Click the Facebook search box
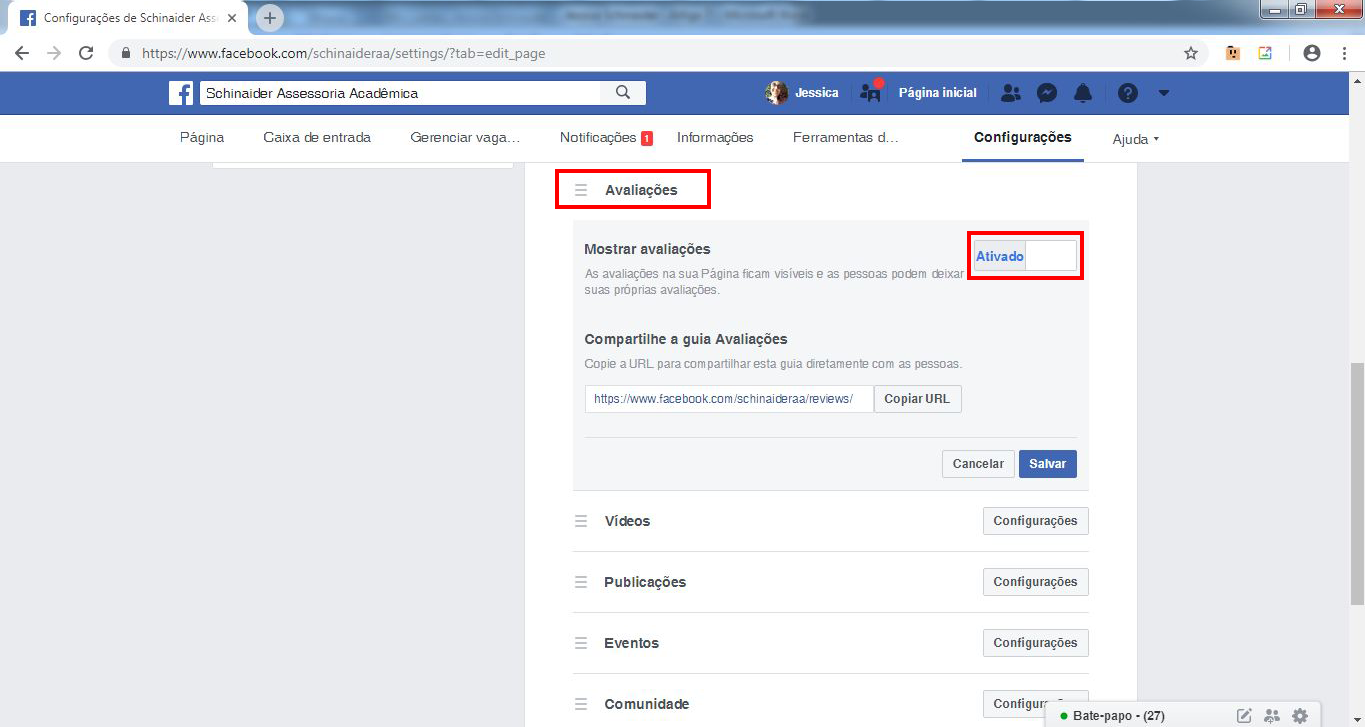 [x=400, y=93]
